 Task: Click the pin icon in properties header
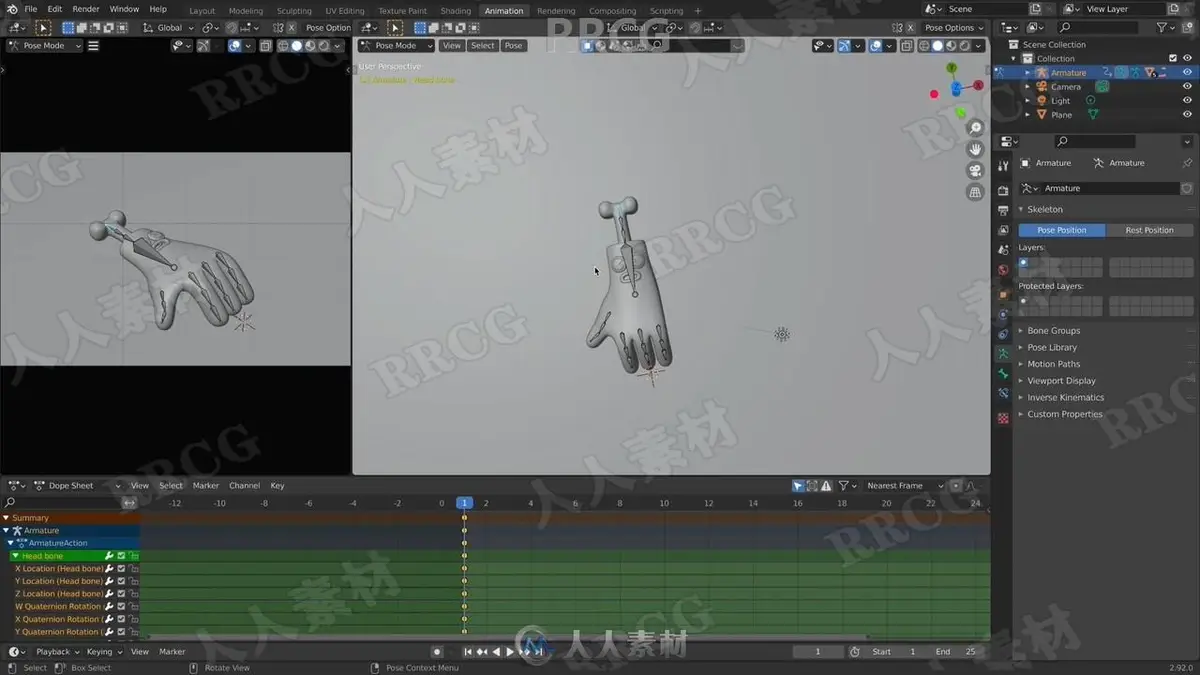pos(1187,163)
